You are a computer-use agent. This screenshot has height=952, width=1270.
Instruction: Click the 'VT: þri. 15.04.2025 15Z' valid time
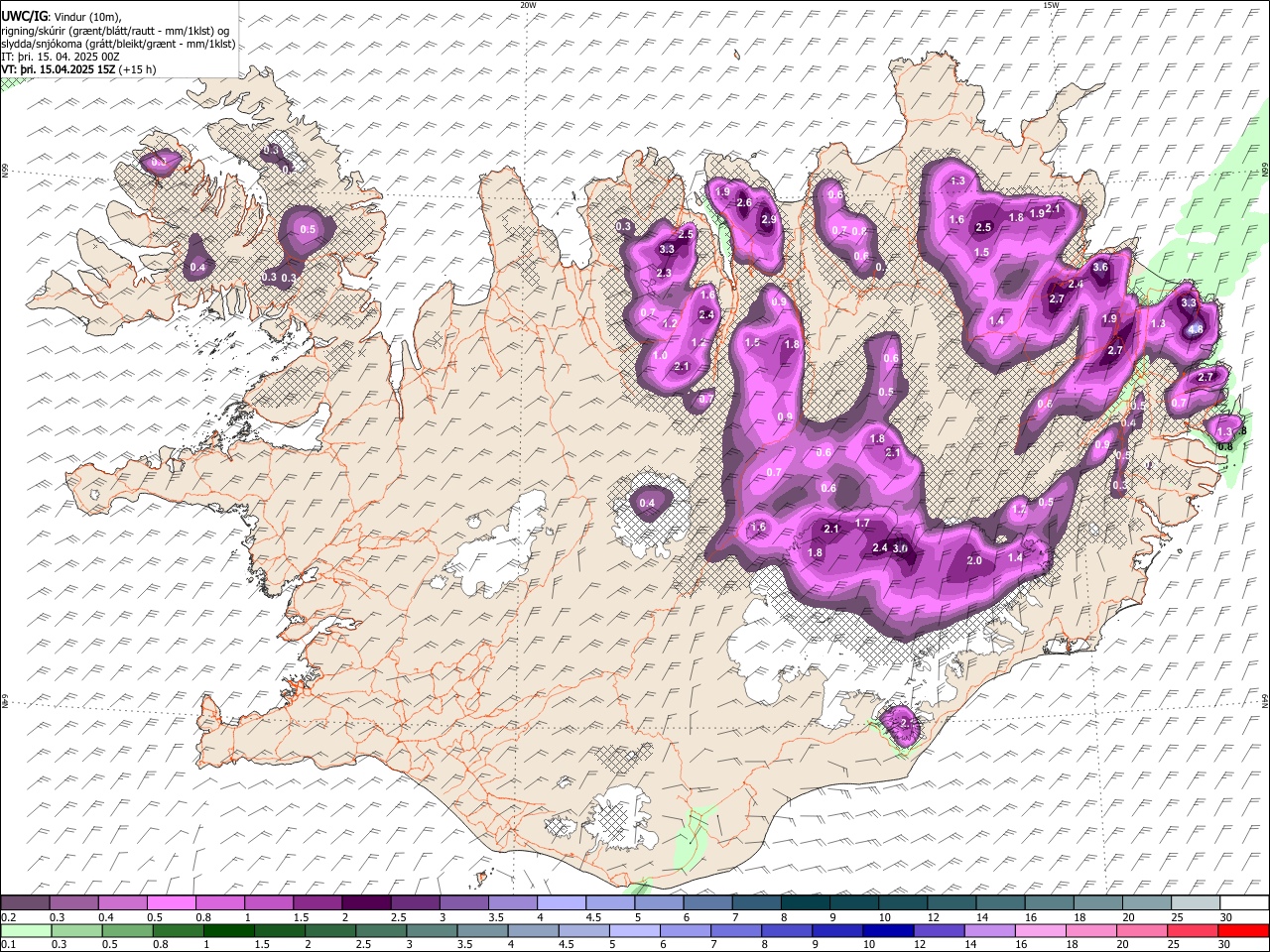60,69
